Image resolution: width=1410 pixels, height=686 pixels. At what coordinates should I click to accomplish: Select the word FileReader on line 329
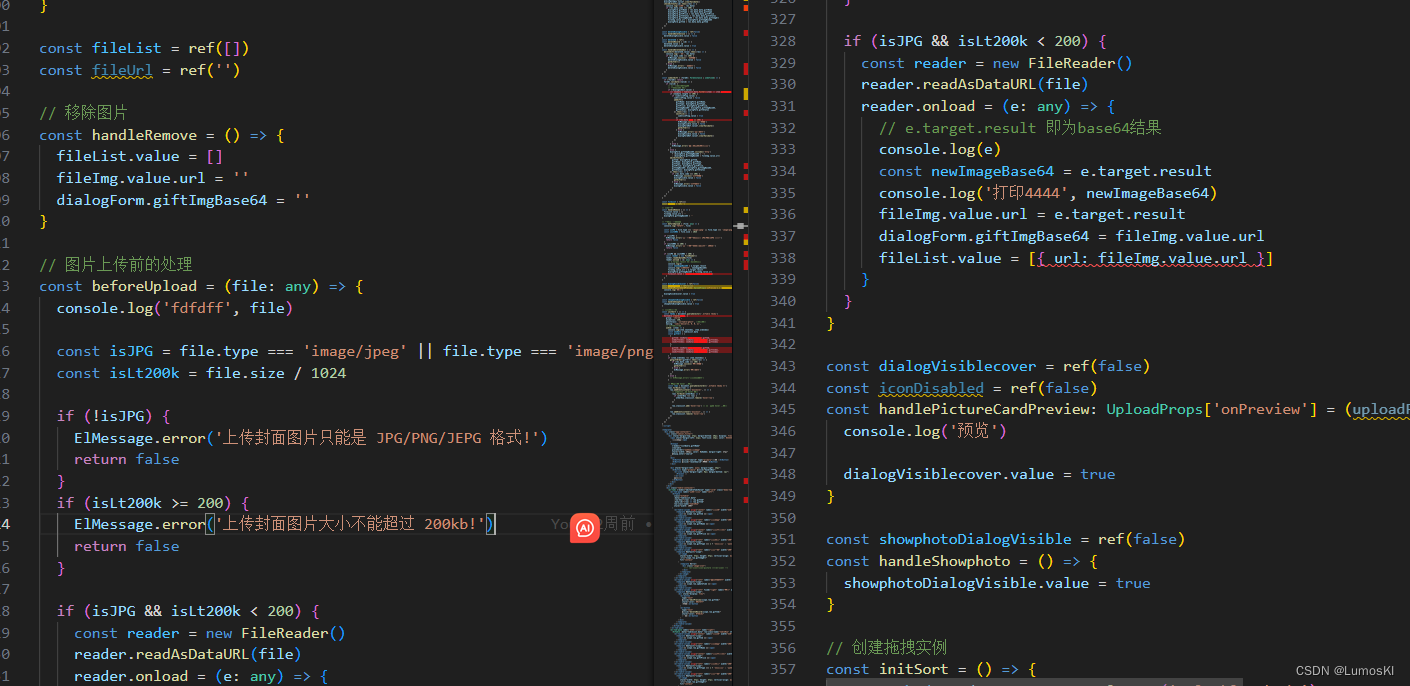[x=1072, y=62]
